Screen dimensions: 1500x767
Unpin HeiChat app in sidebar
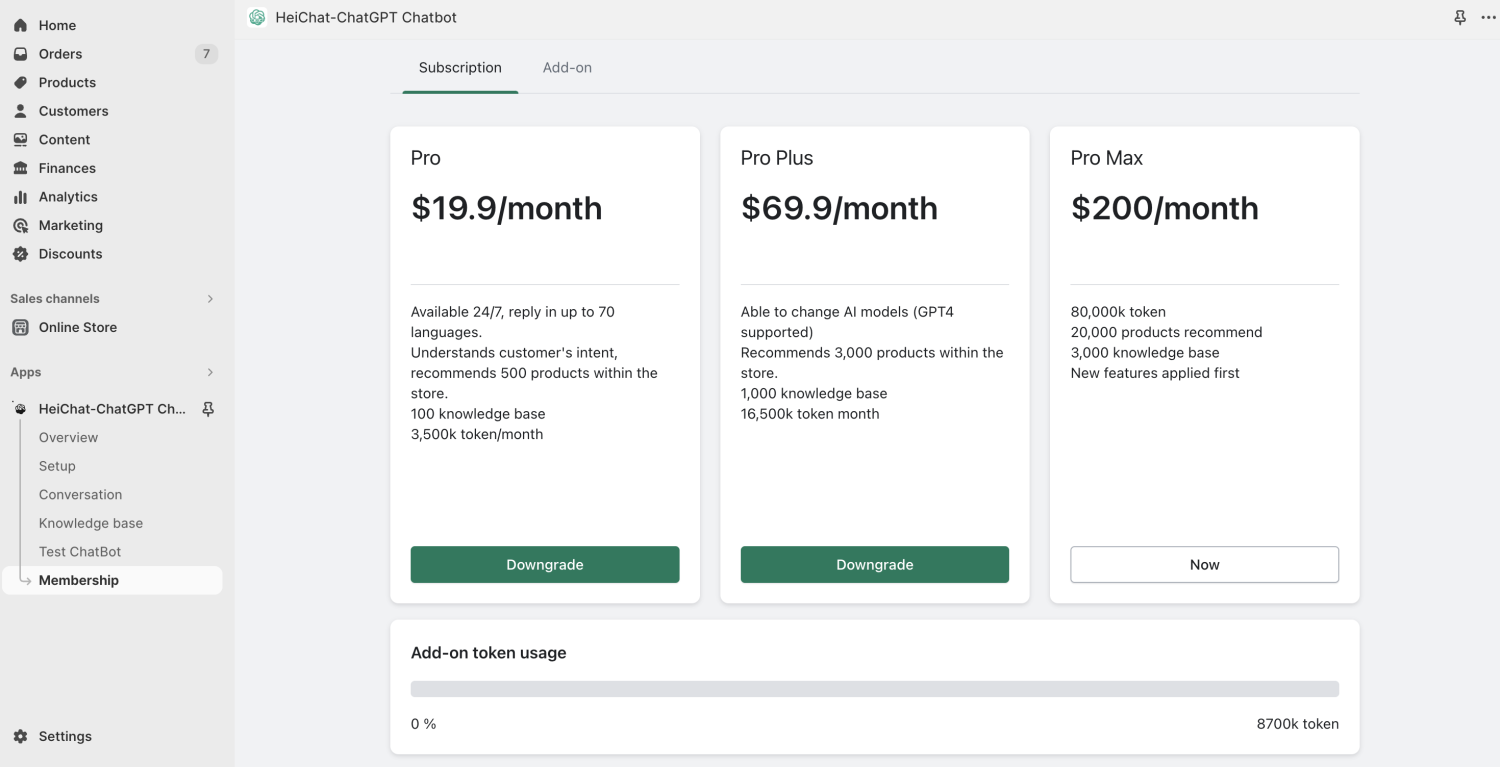pos(208,409)
